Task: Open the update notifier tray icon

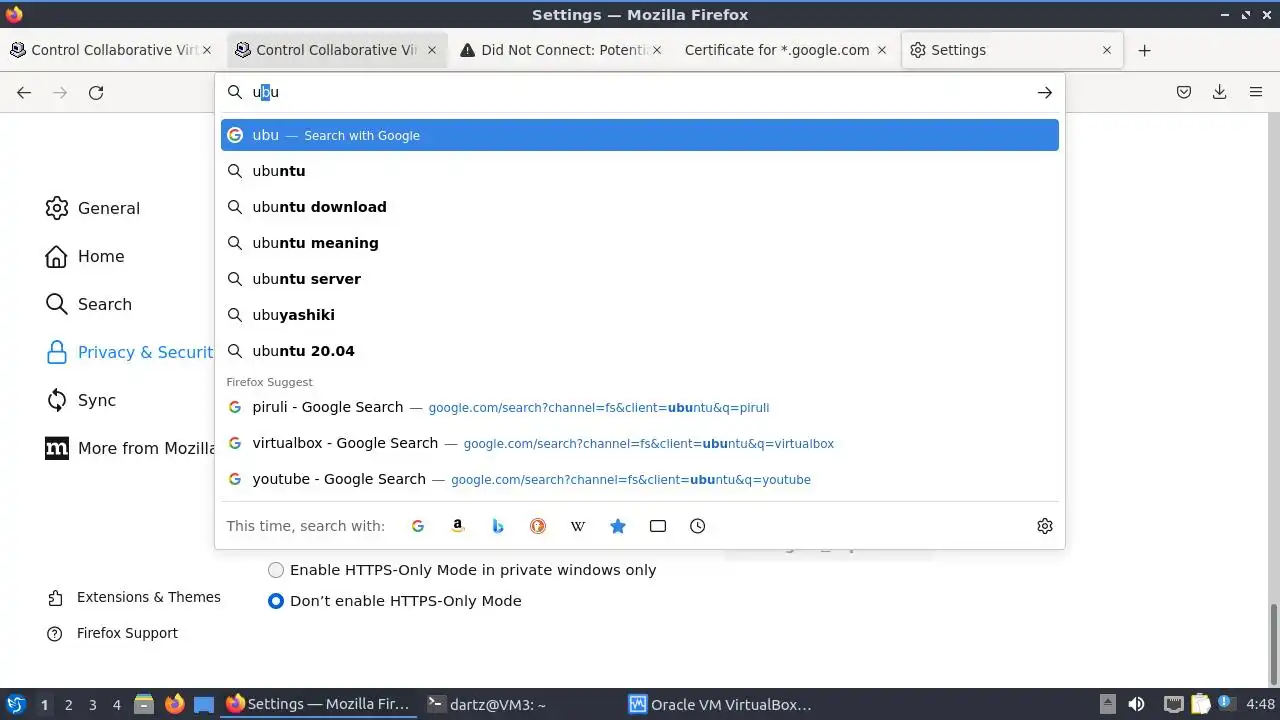Action: (x=1225, y=704)
